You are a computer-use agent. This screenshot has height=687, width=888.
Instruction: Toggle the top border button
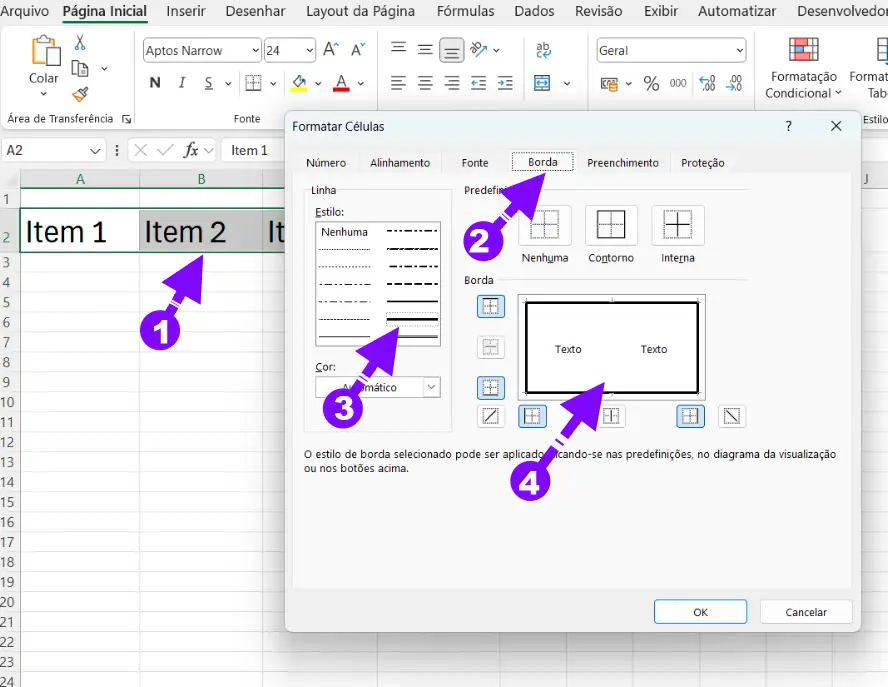pos(491,307)
